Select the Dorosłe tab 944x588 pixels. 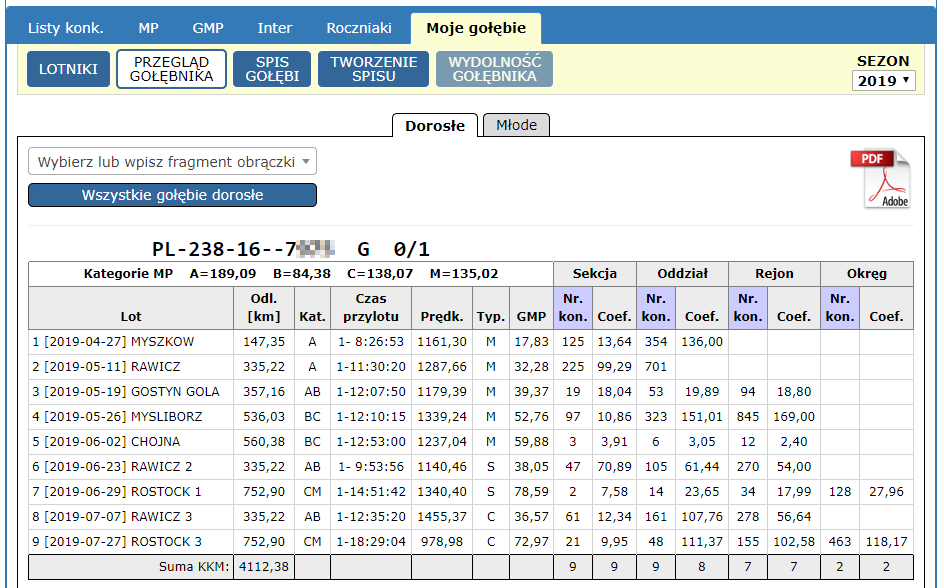click(x=434, y=126)
